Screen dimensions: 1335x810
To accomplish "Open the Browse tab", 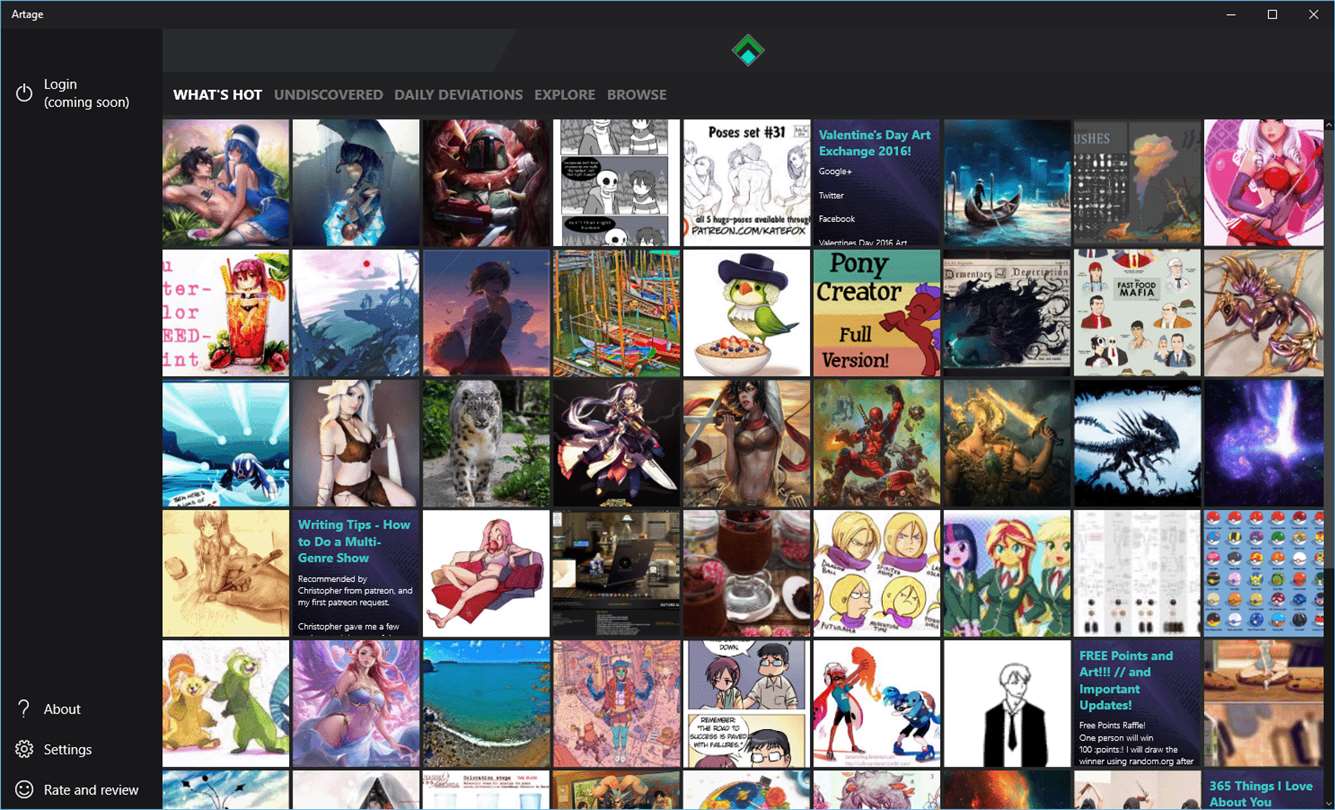I will [637, 95].
